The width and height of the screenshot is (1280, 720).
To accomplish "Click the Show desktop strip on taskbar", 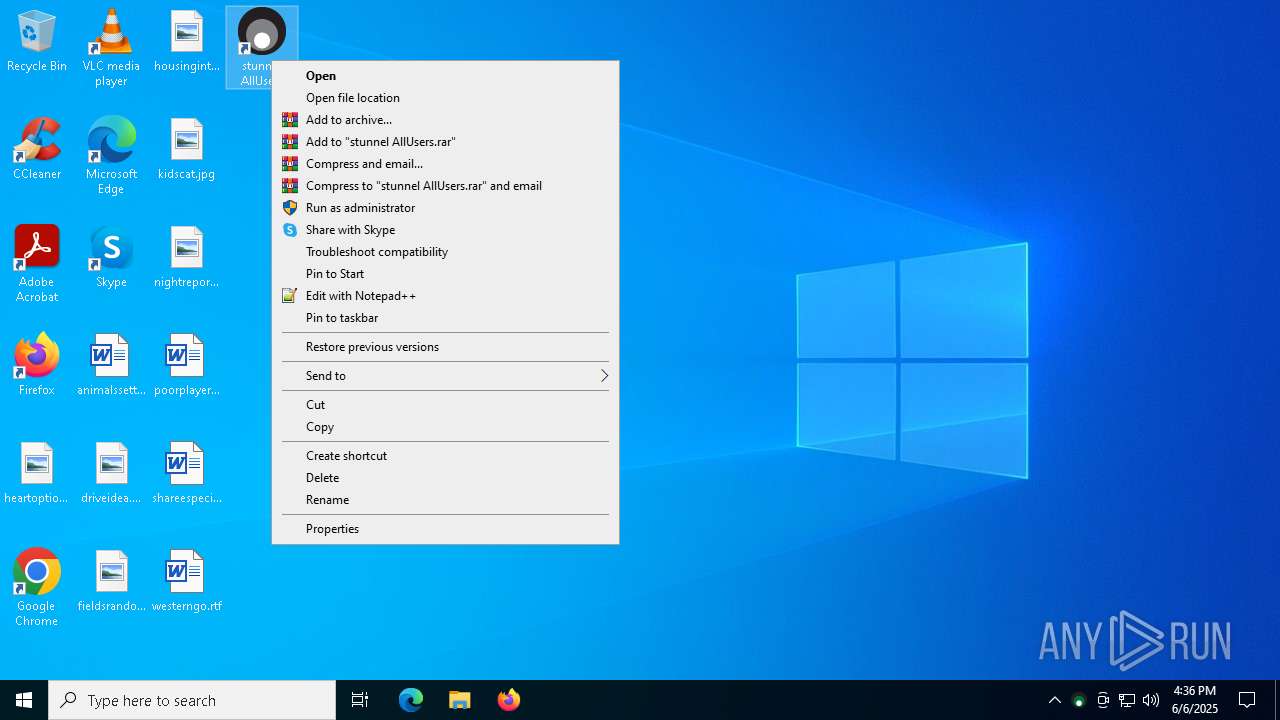I will pyautogui.click(x=1277, y=700).
